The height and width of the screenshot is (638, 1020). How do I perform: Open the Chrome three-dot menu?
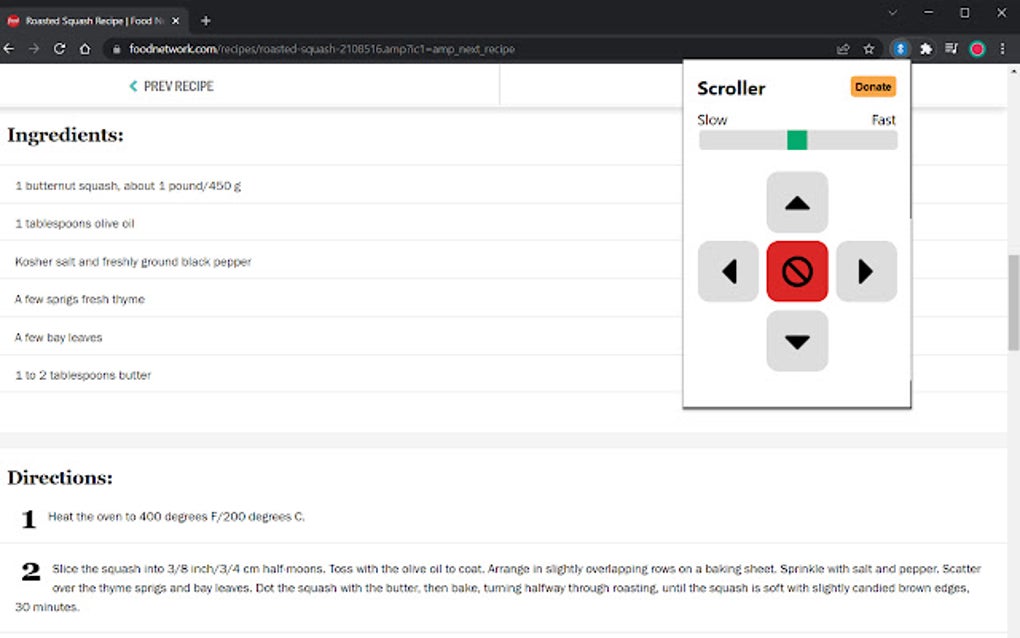tap(1003, 47)
